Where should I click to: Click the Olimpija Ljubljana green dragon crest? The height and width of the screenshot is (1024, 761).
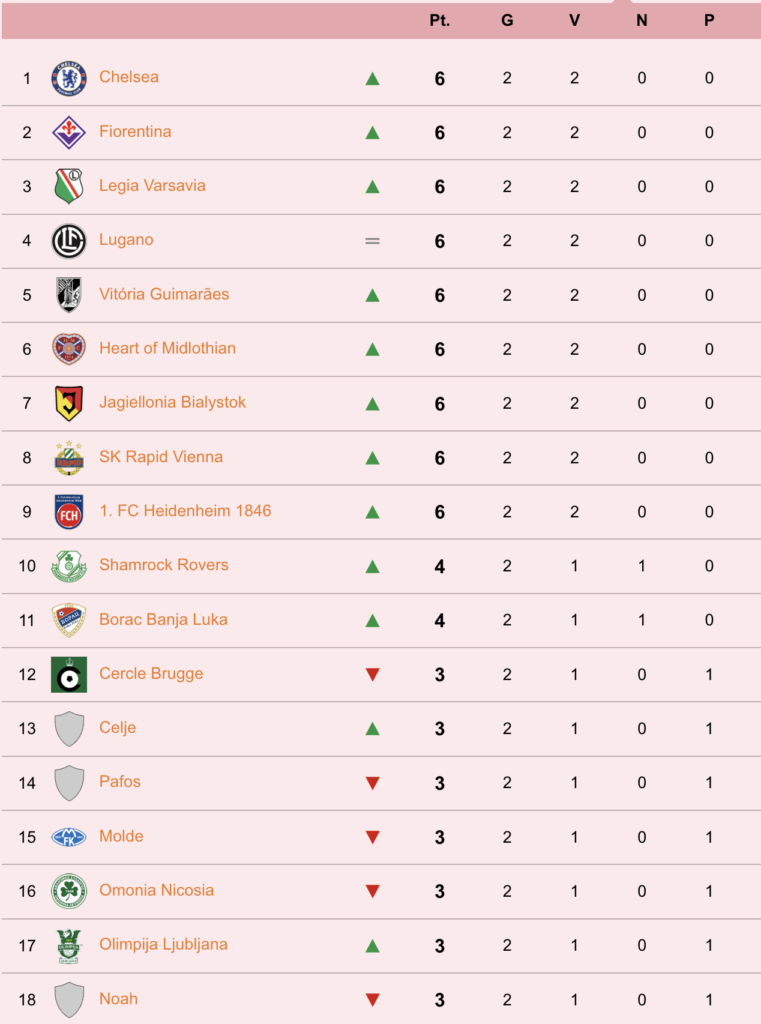click(x=69, y=946)
